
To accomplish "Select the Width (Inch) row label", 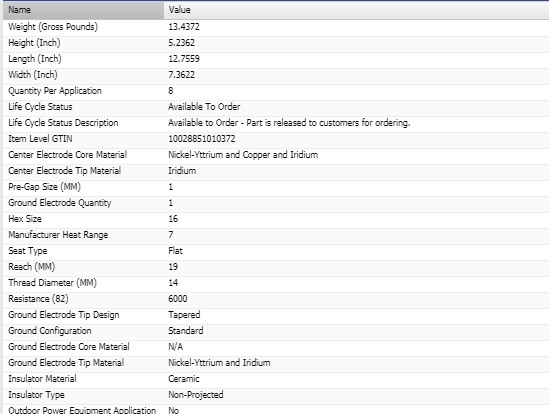I will 33,75.
